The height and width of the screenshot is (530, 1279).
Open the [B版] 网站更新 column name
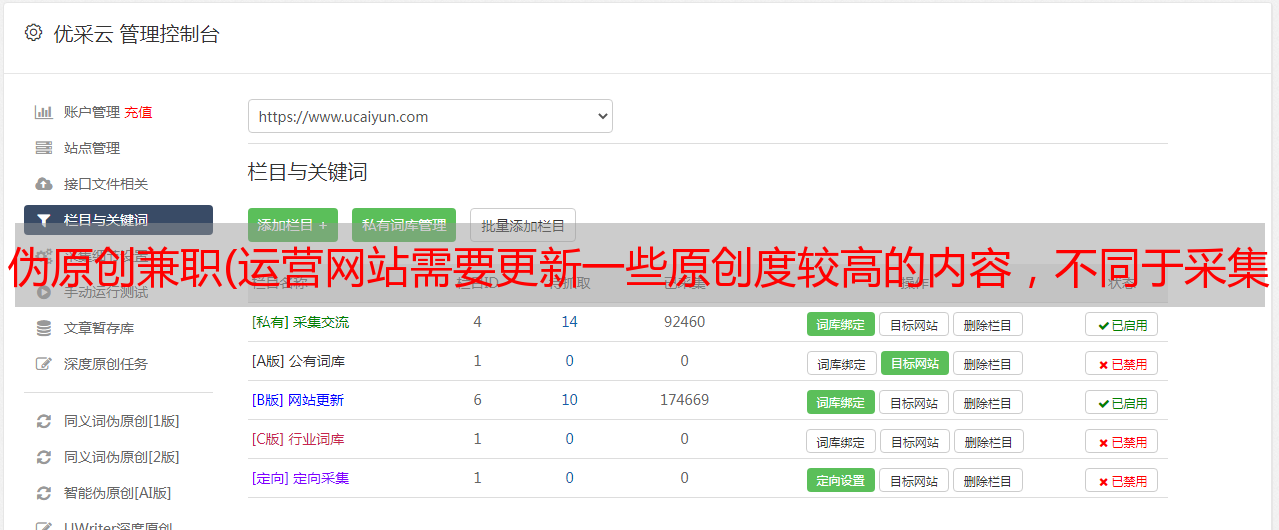click(x=298, y=400)
